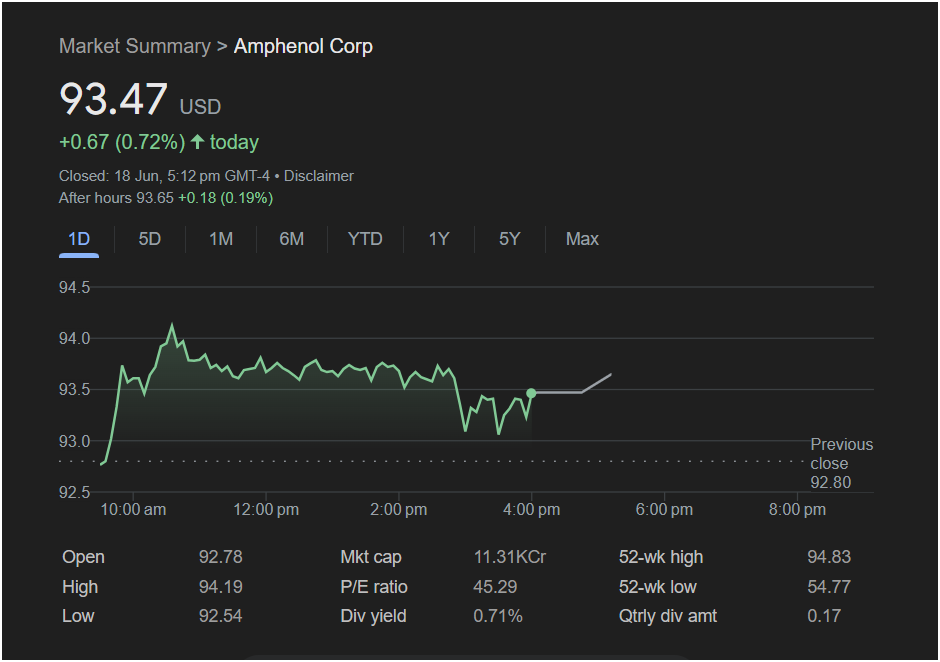Click the Amphenol Corp title

pyautogui.click(x=303, y=46)
